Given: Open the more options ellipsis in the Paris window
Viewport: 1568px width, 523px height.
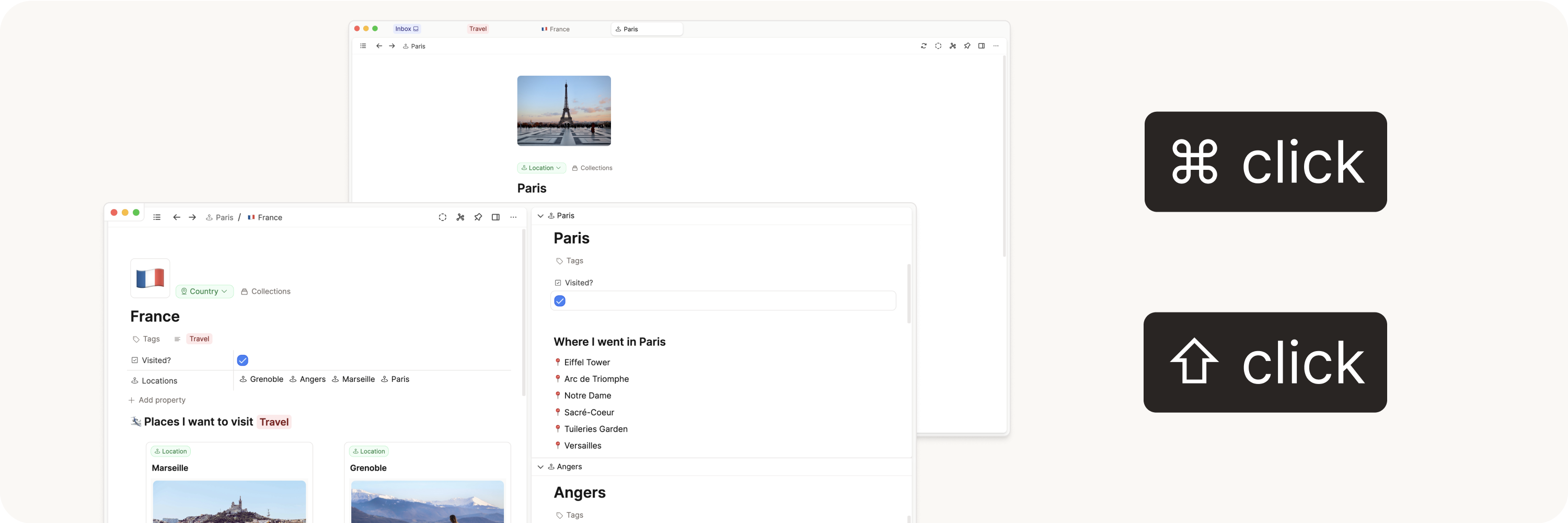Looking at the screenshot, I should point(996,46).
